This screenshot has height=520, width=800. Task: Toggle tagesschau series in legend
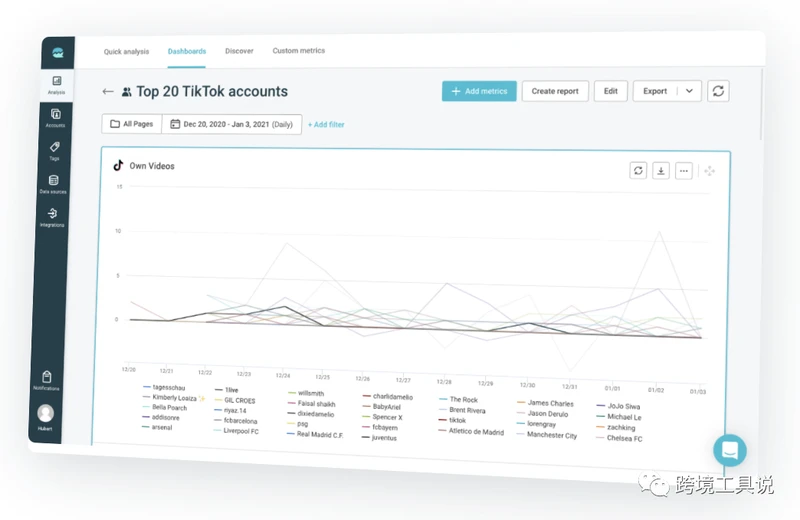(x=164, y=387)
